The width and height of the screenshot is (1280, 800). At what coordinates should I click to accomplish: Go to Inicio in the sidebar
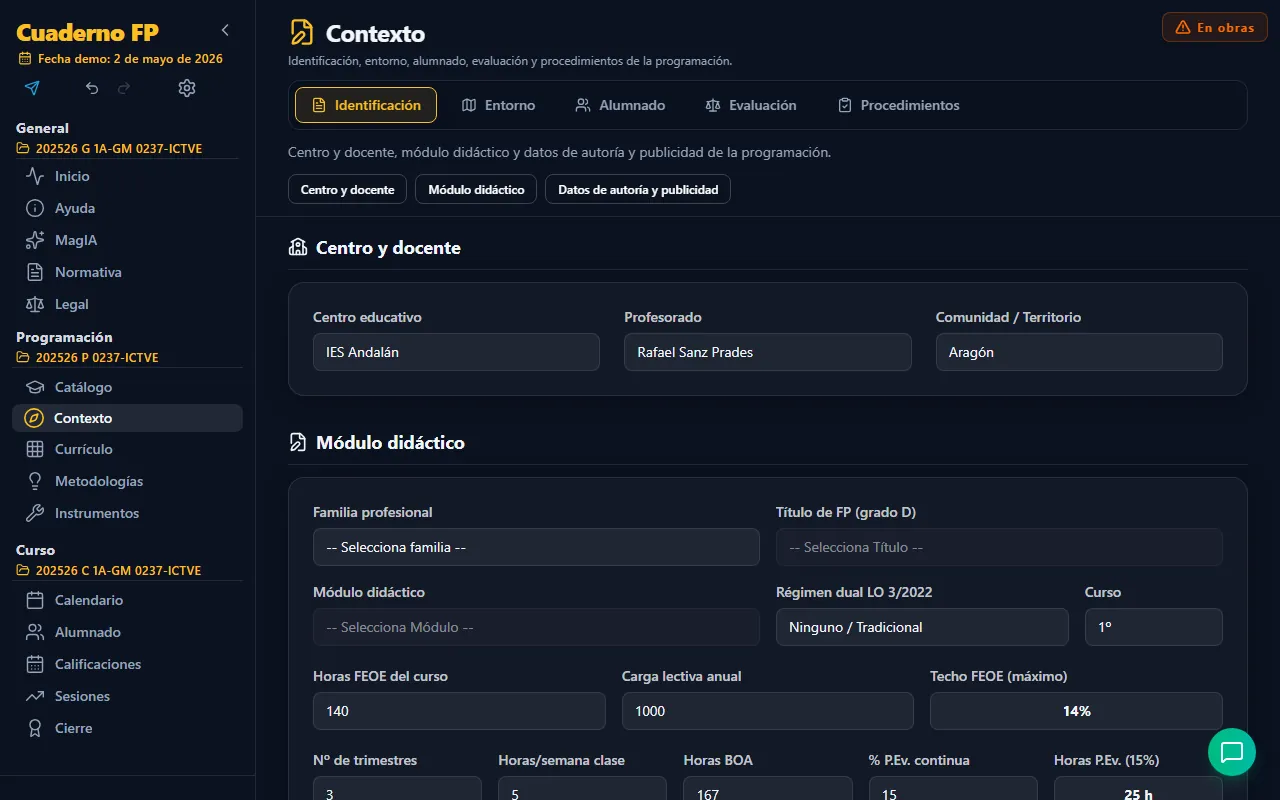click(x=127, y=176)
